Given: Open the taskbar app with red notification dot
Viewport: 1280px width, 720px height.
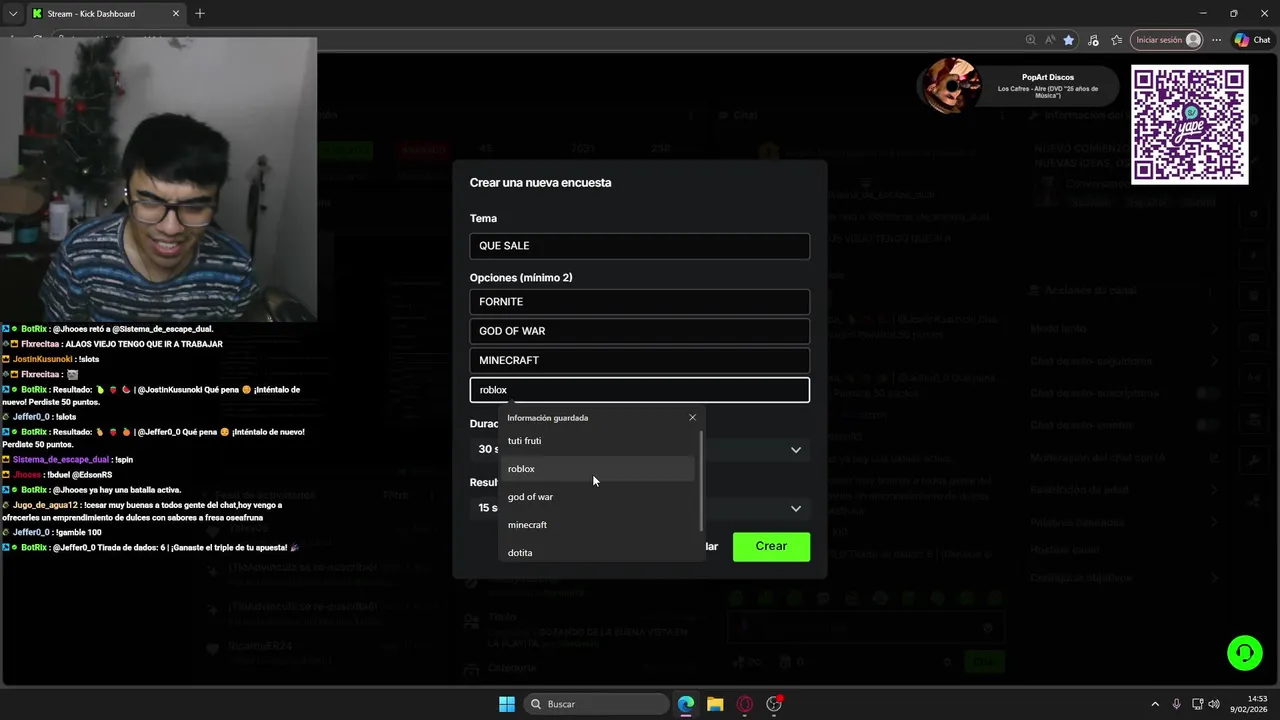Looking at the screenshot, I should click(x=774, y=704).
